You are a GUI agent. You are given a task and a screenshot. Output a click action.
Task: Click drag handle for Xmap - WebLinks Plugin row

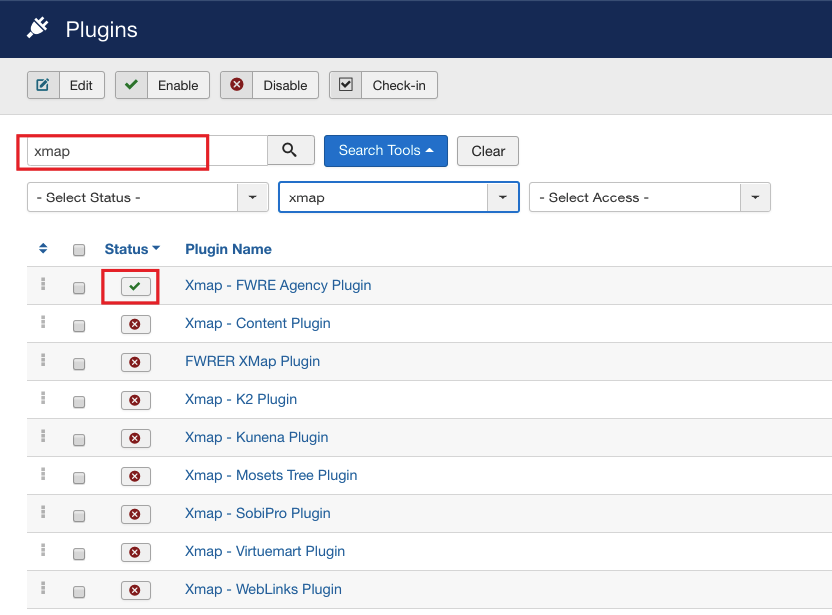[43, 588]
